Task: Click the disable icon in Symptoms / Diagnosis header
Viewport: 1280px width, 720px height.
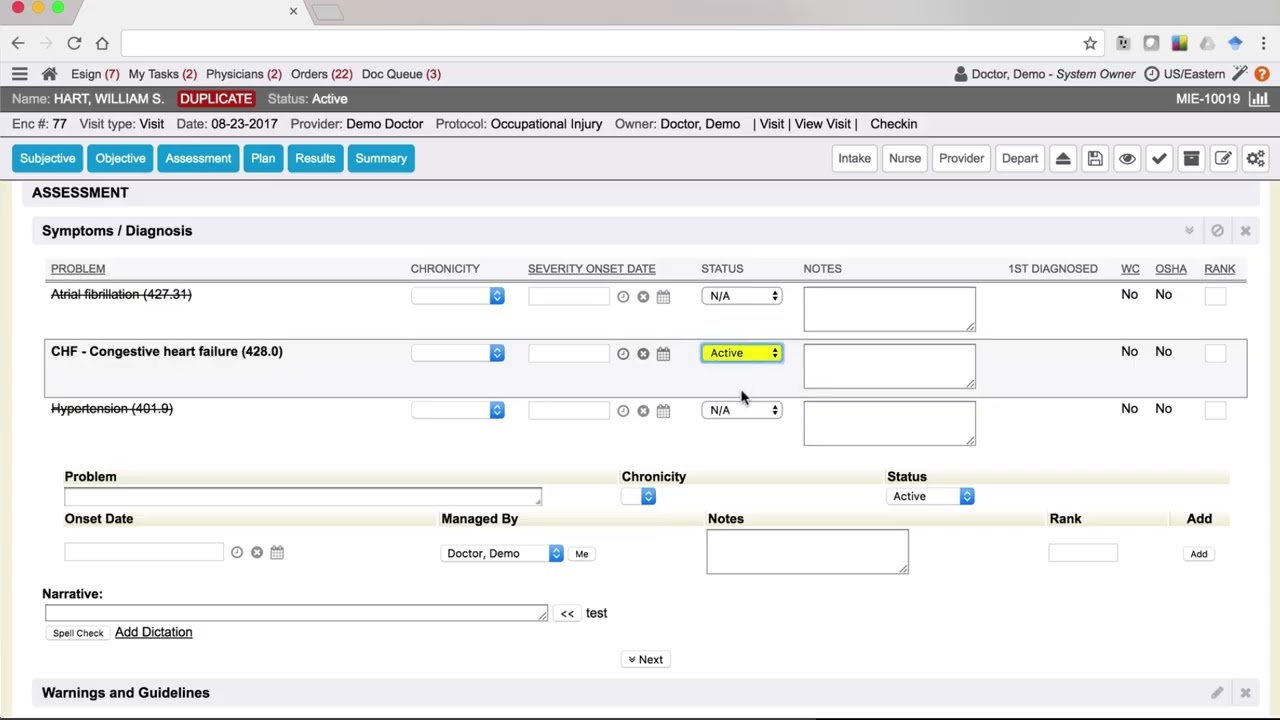Action: (1217, 231)
